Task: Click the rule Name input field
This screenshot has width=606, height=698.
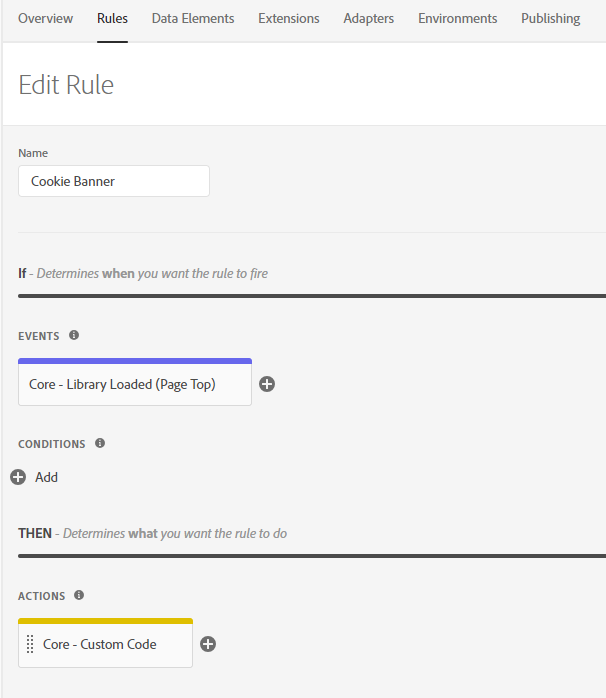Action: point(114,181)
